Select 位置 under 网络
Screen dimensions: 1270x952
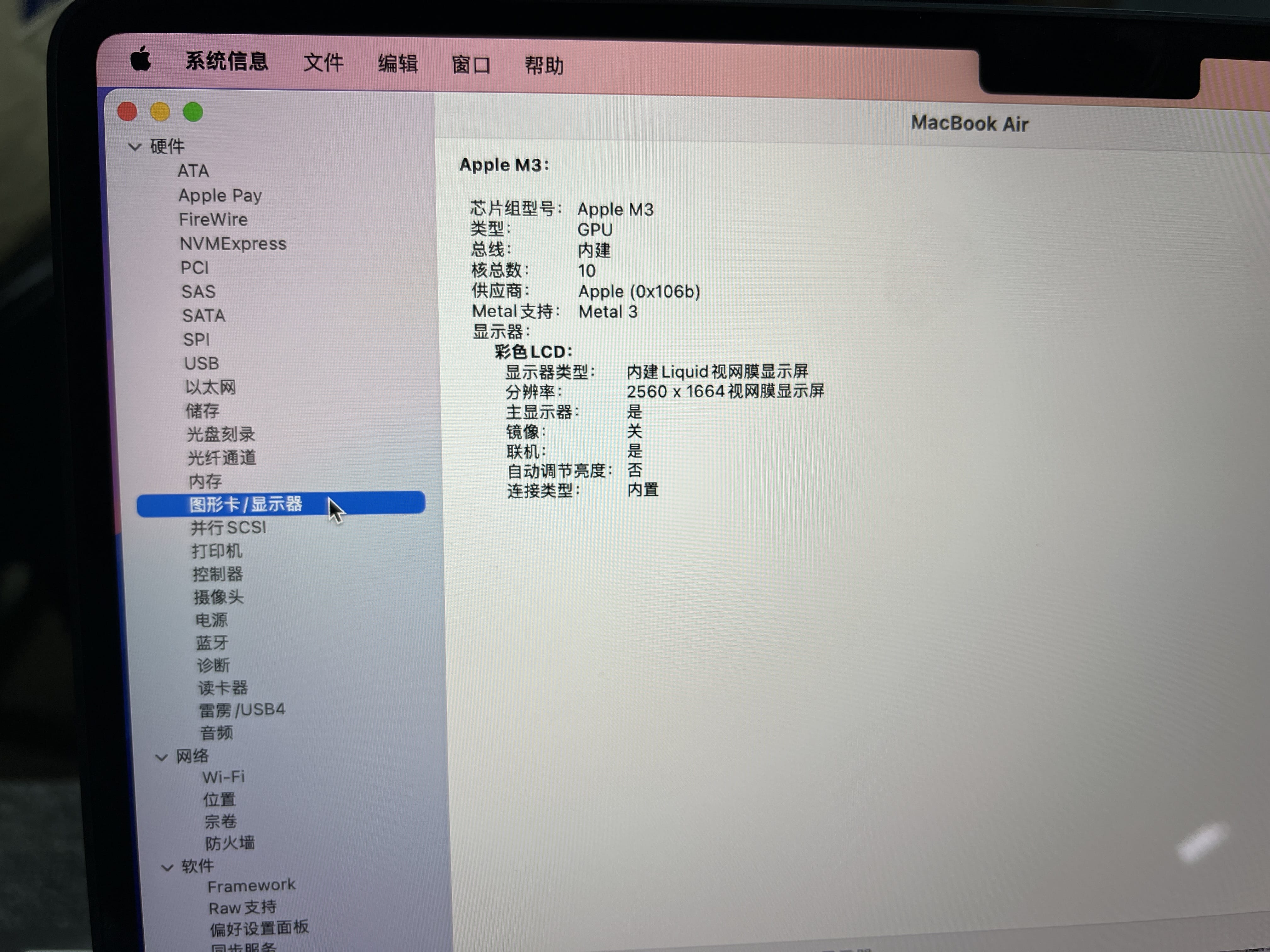click(219, 799)
